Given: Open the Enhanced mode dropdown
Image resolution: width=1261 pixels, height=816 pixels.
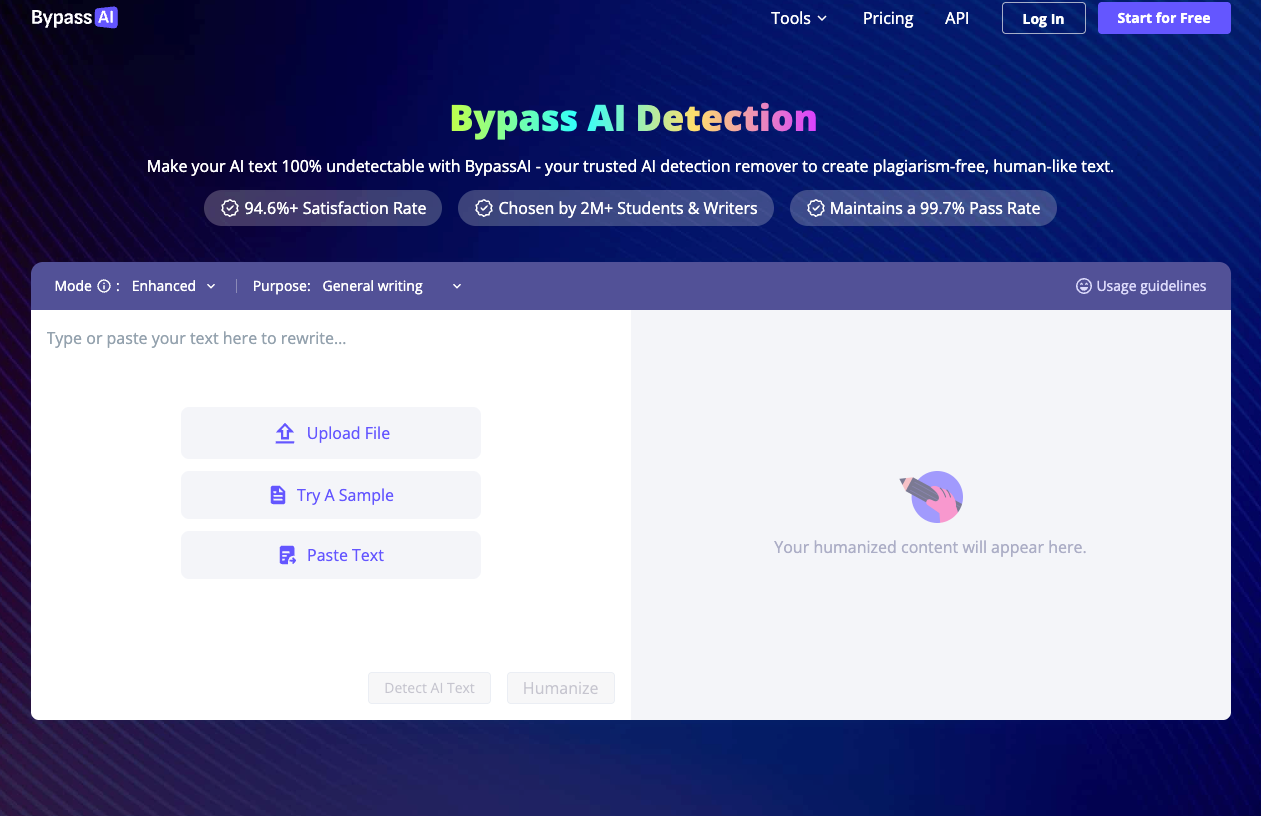Looking at the screenshot, I should coord(174,286).
